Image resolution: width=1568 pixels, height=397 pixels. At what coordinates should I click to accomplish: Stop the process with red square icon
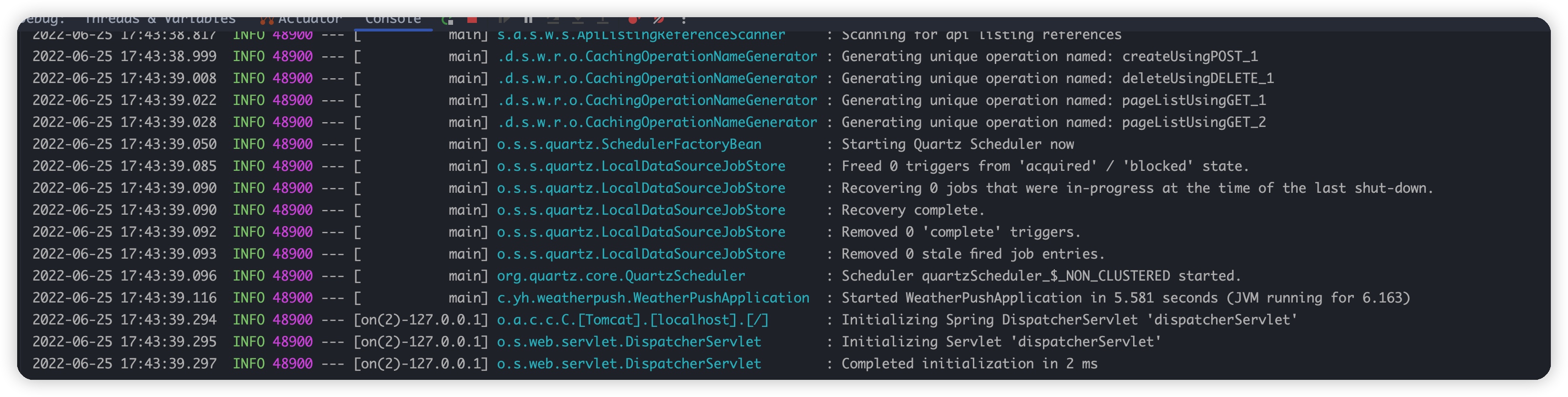coord(472,20)
